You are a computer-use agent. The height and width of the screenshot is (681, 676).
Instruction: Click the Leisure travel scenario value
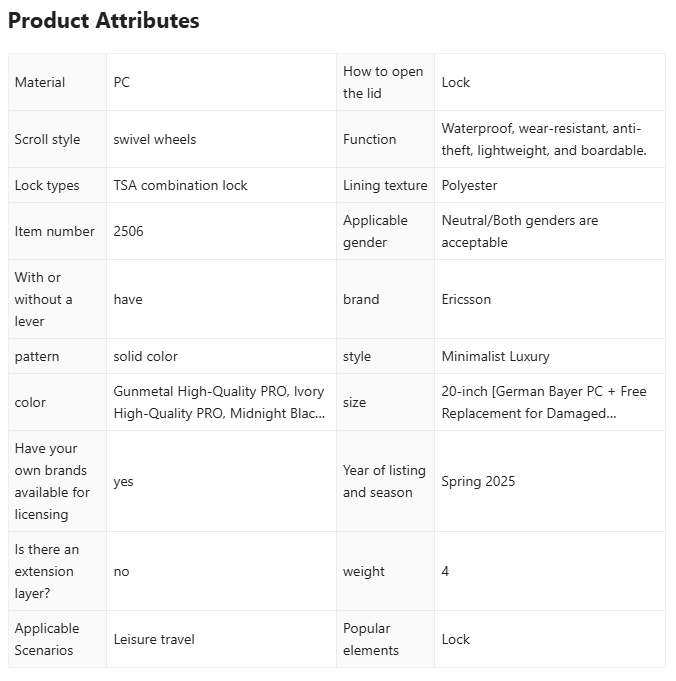[x=154, y=639]
